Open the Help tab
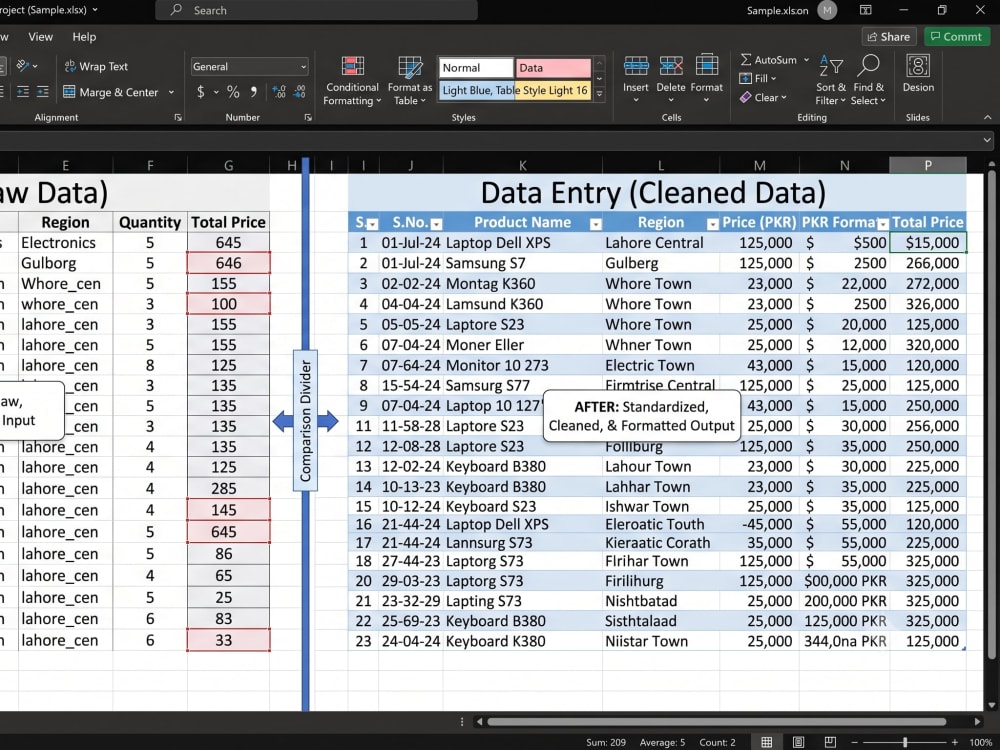Screen dimensions: 1000x750 point(84,37)
